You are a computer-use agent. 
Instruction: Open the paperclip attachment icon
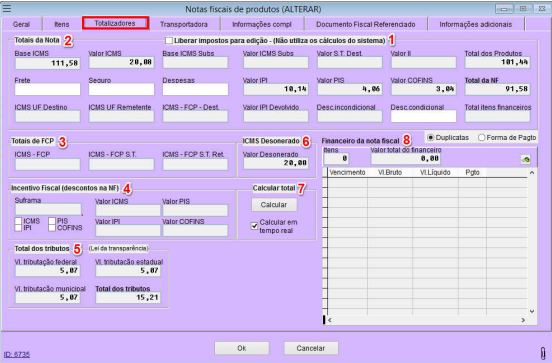[x=543, y=352]
